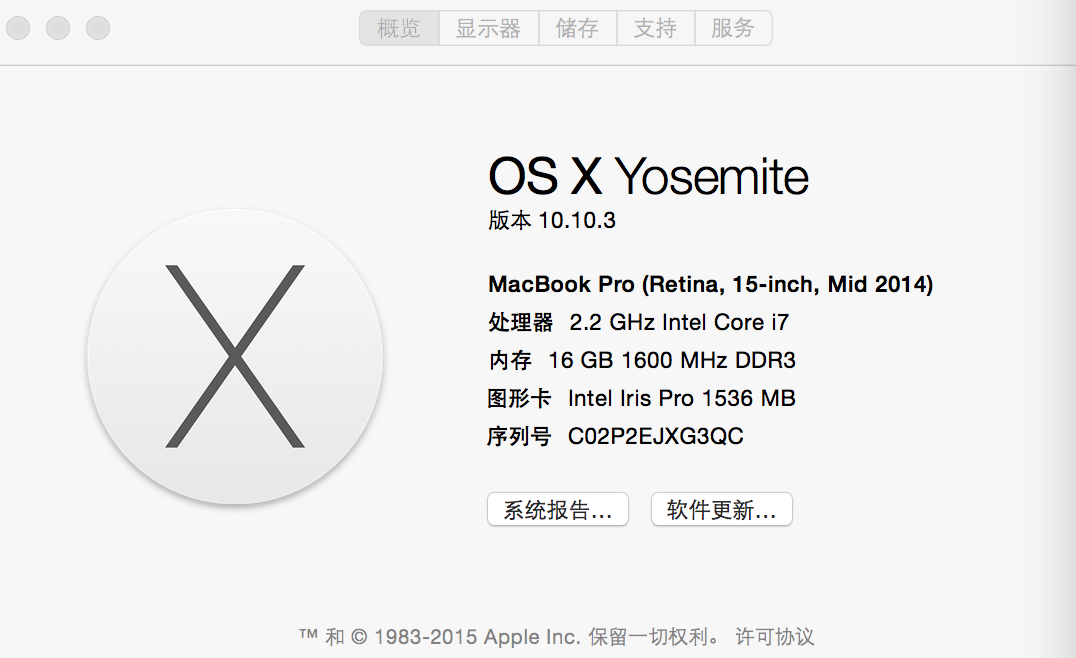Show the 服务 tab
The height and width of the screenshot is (658, 1076).
(733, 28)
